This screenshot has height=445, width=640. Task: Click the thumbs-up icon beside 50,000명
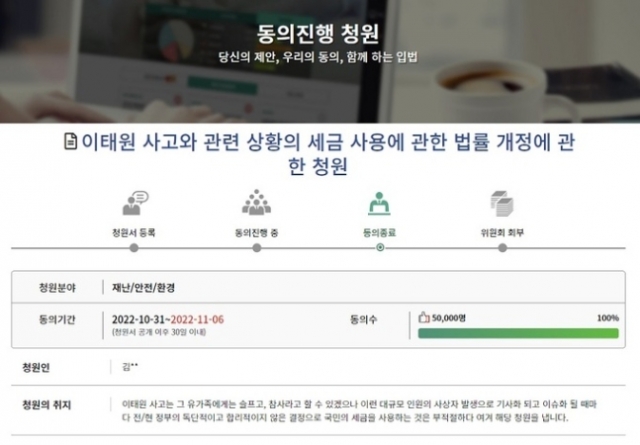(x=424, y=318)
